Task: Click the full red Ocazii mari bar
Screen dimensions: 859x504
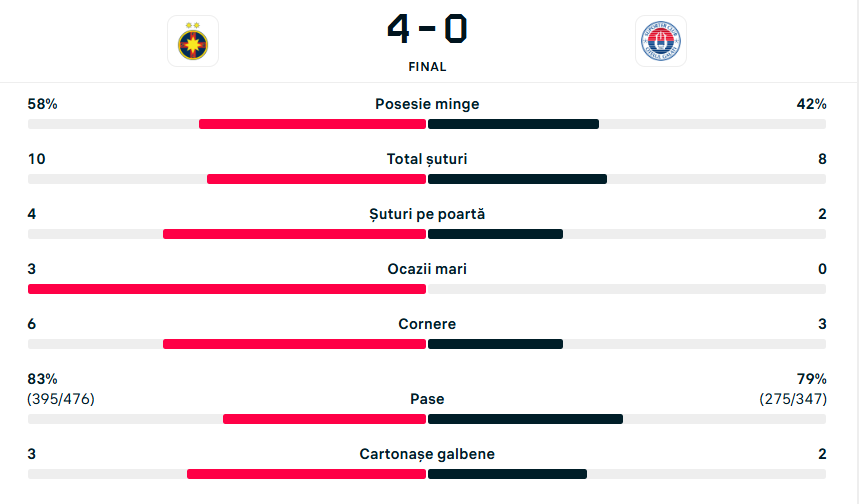Action: (x=227, y=289)
